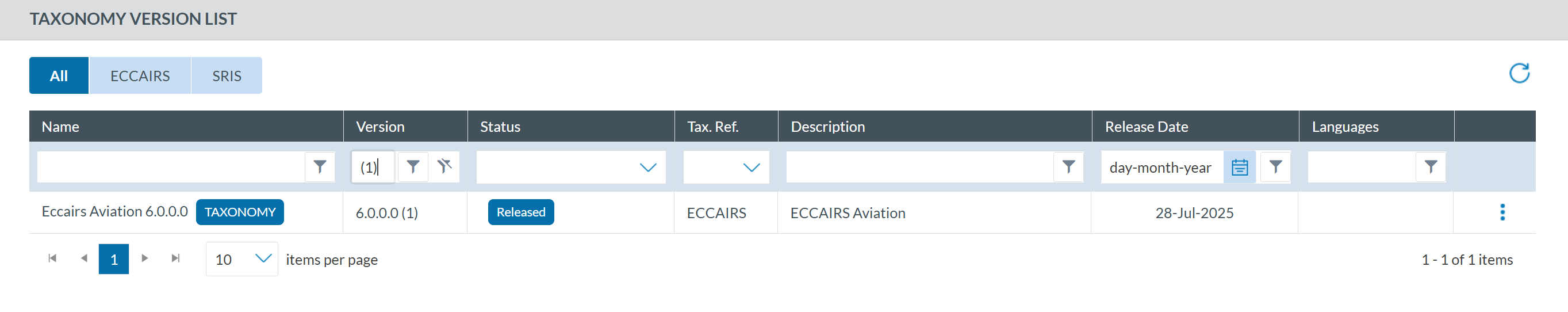1568x312 pixels.
Task: Open the row actions three-dot menu
Action: coord(1502,212)
